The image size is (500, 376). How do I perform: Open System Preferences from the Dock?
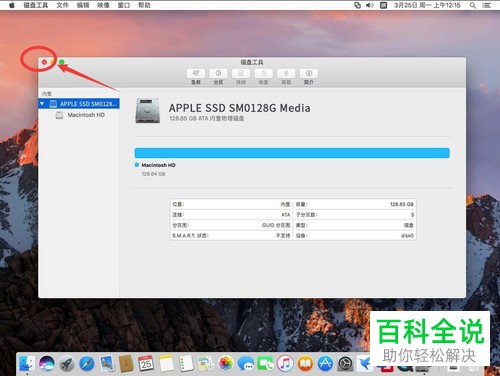(x=345, y=363)
